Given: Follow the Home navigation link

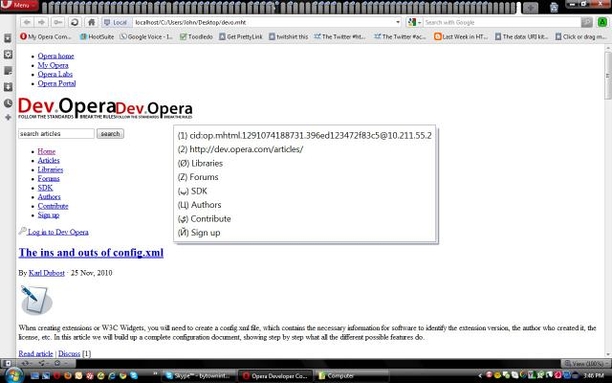Looking at the screenshot, I should click(46, 151).
